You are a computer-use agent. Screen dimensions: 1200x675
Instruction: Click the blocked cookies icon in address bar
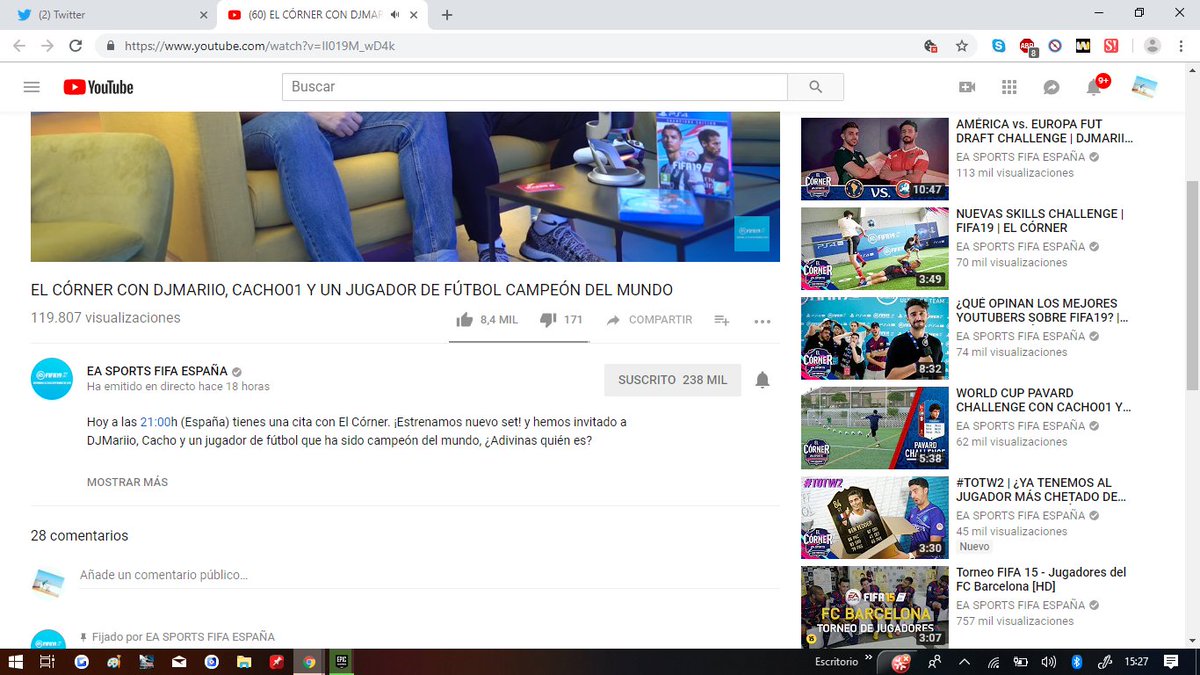point(931,46)
